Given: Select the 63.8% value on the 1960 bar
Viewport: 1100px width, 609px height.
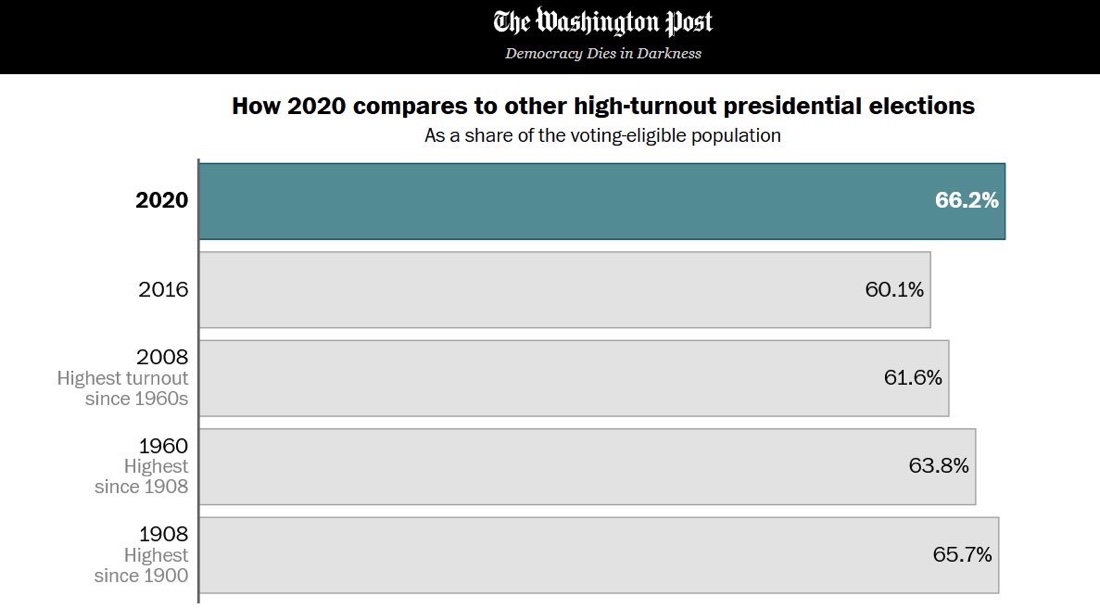Looking at the screenshot, I should click(939, 466).
